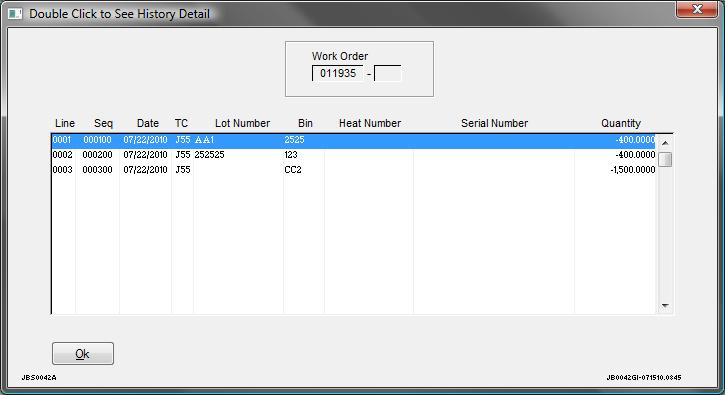
Task: Click the scroll down arrow of the list
Action: coord(665,305)
